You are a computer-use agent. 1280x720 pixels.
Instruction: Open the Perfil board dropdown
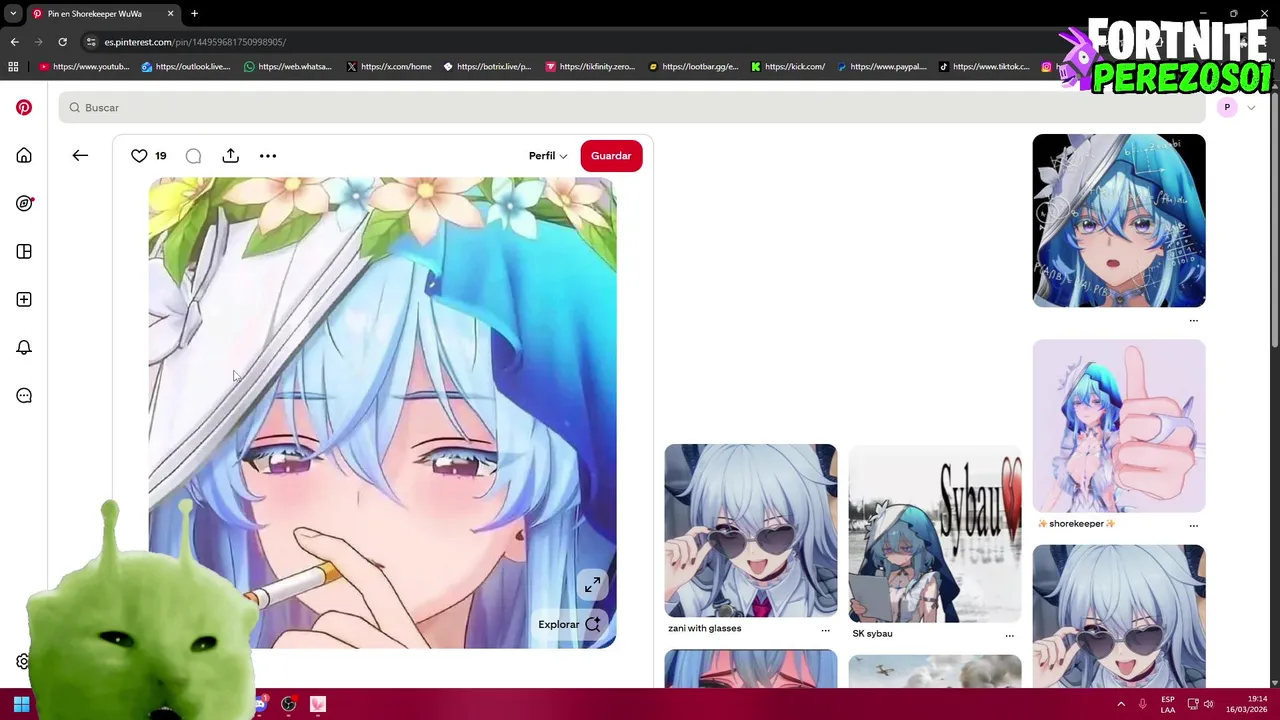[548, 155]
